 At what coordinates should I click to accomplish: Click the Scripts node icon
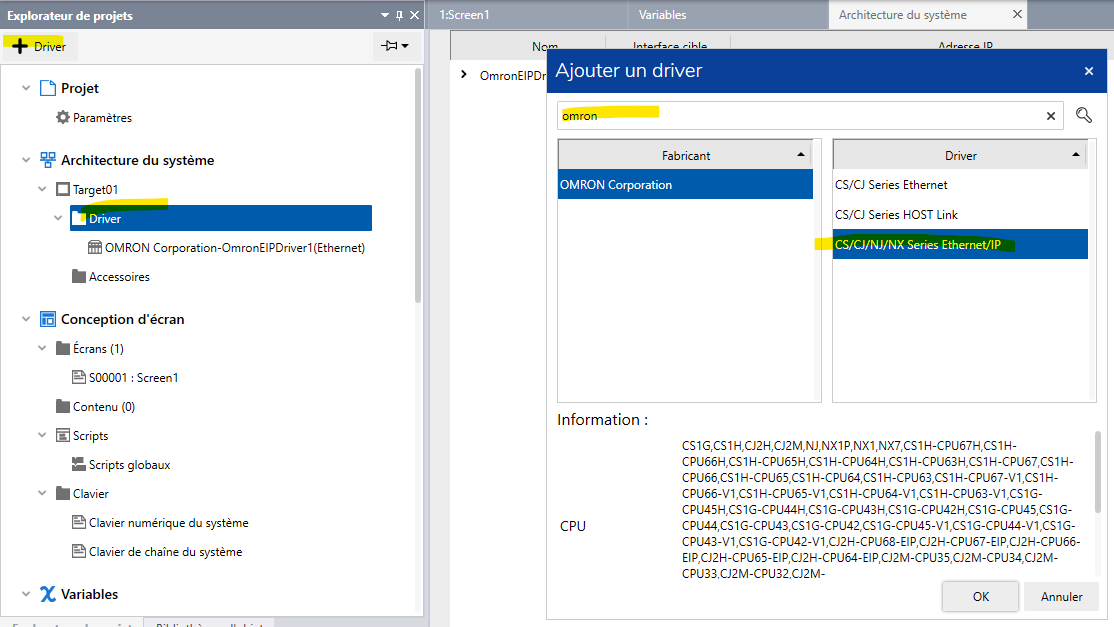click(63, 435)
